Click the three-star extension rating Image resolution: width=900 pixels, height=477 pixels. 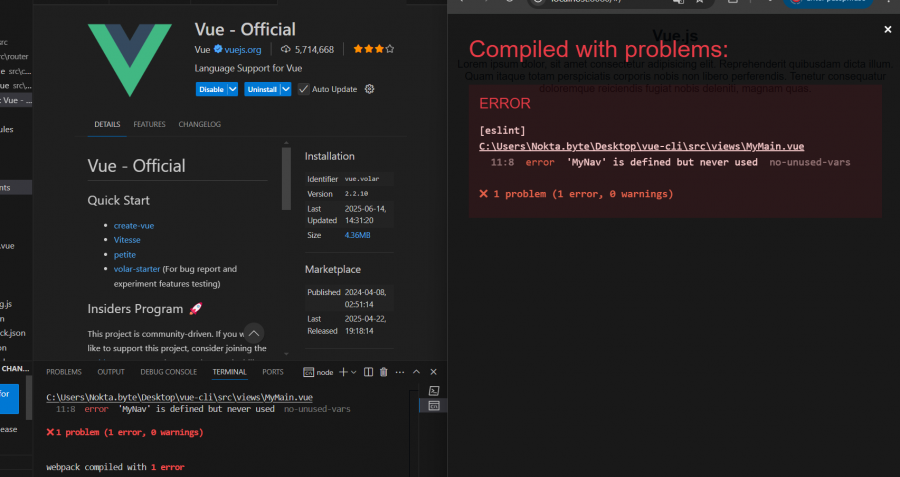373,49
